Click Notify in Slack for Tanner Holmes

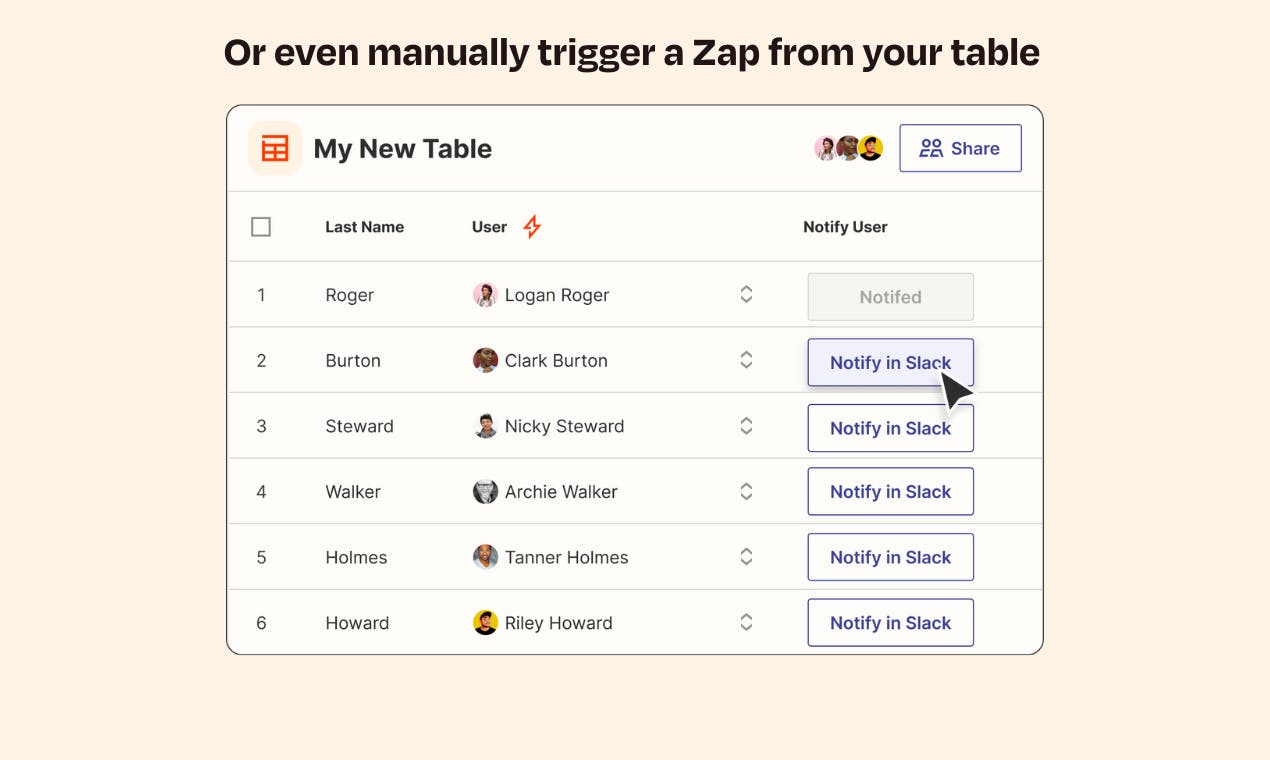(x=890, y=557)
